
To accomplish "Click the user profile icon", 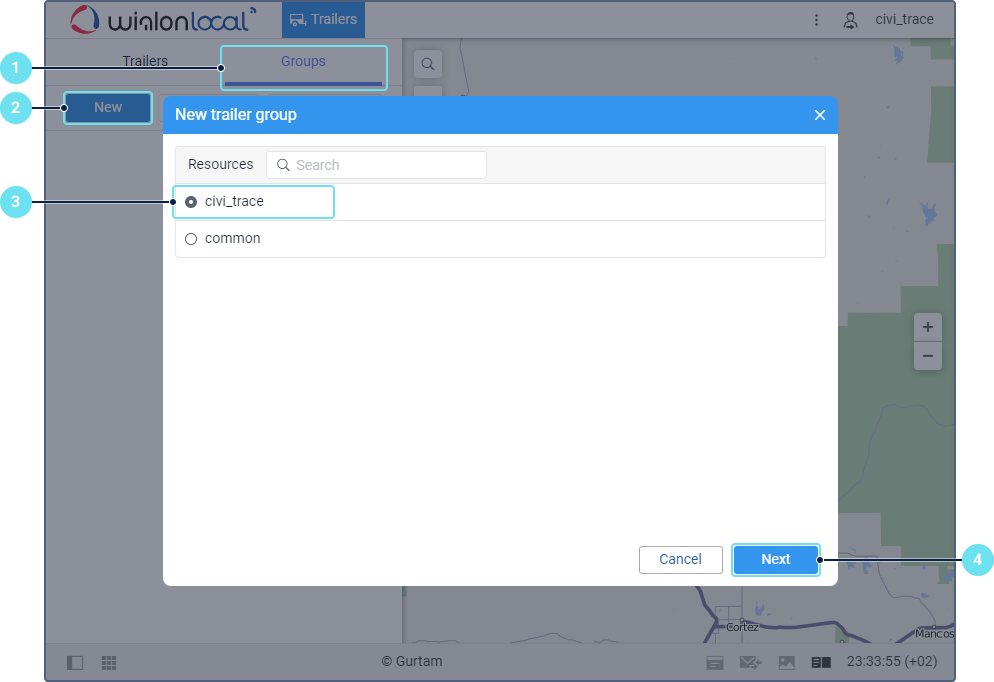I will (x=850, y=20).
